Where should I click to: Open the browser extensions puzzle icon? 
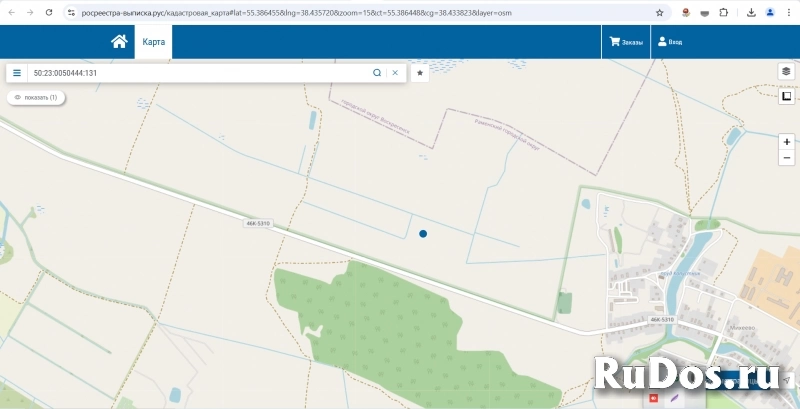pyautogui.click(x=724, y=12)
